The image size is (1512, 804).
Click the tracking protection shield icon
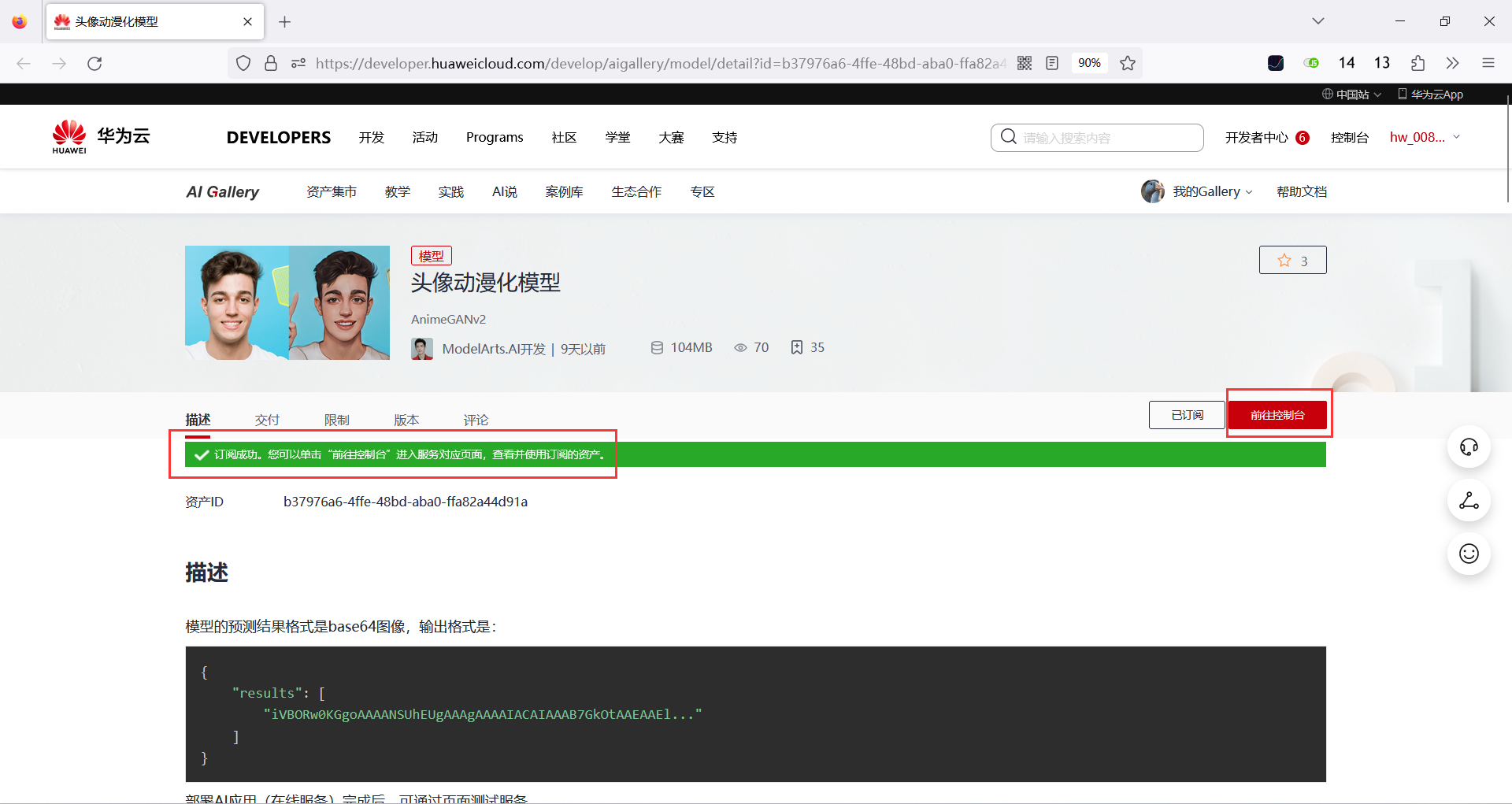pos(243,63)
